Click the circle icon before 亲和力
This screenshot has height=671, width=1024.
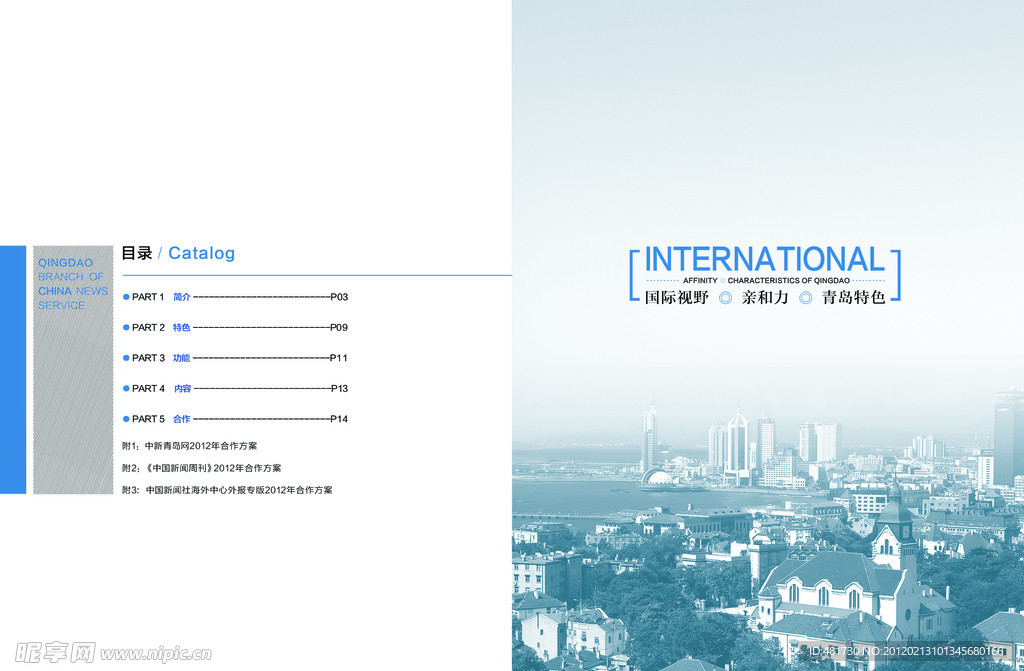click(726, 298)
